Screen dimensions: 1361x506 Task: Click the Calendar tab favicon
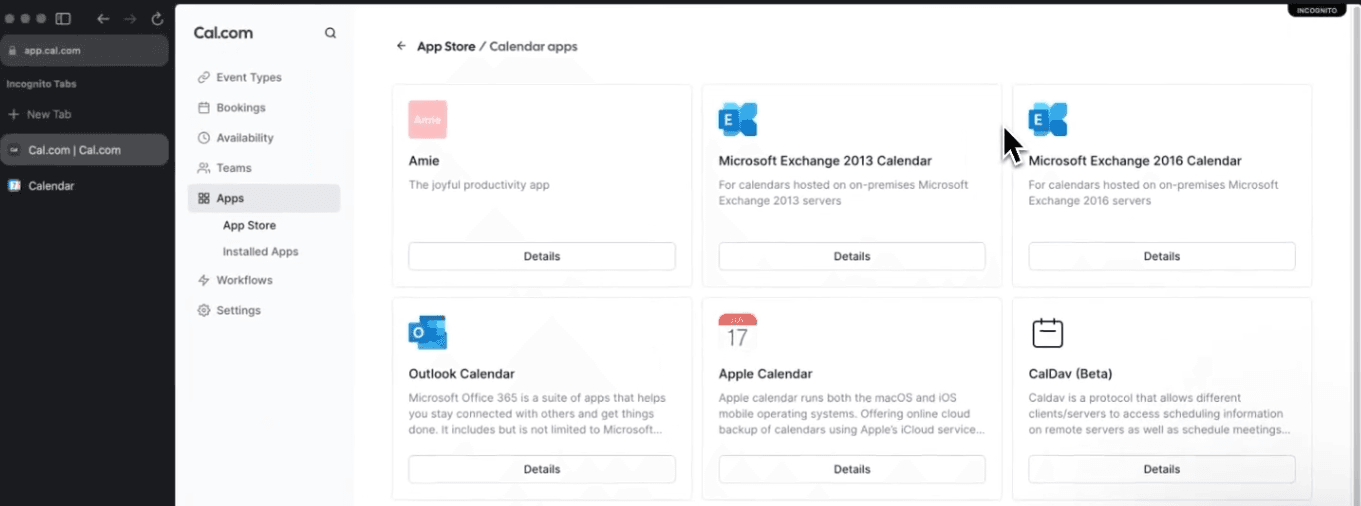tap(14, 185)
